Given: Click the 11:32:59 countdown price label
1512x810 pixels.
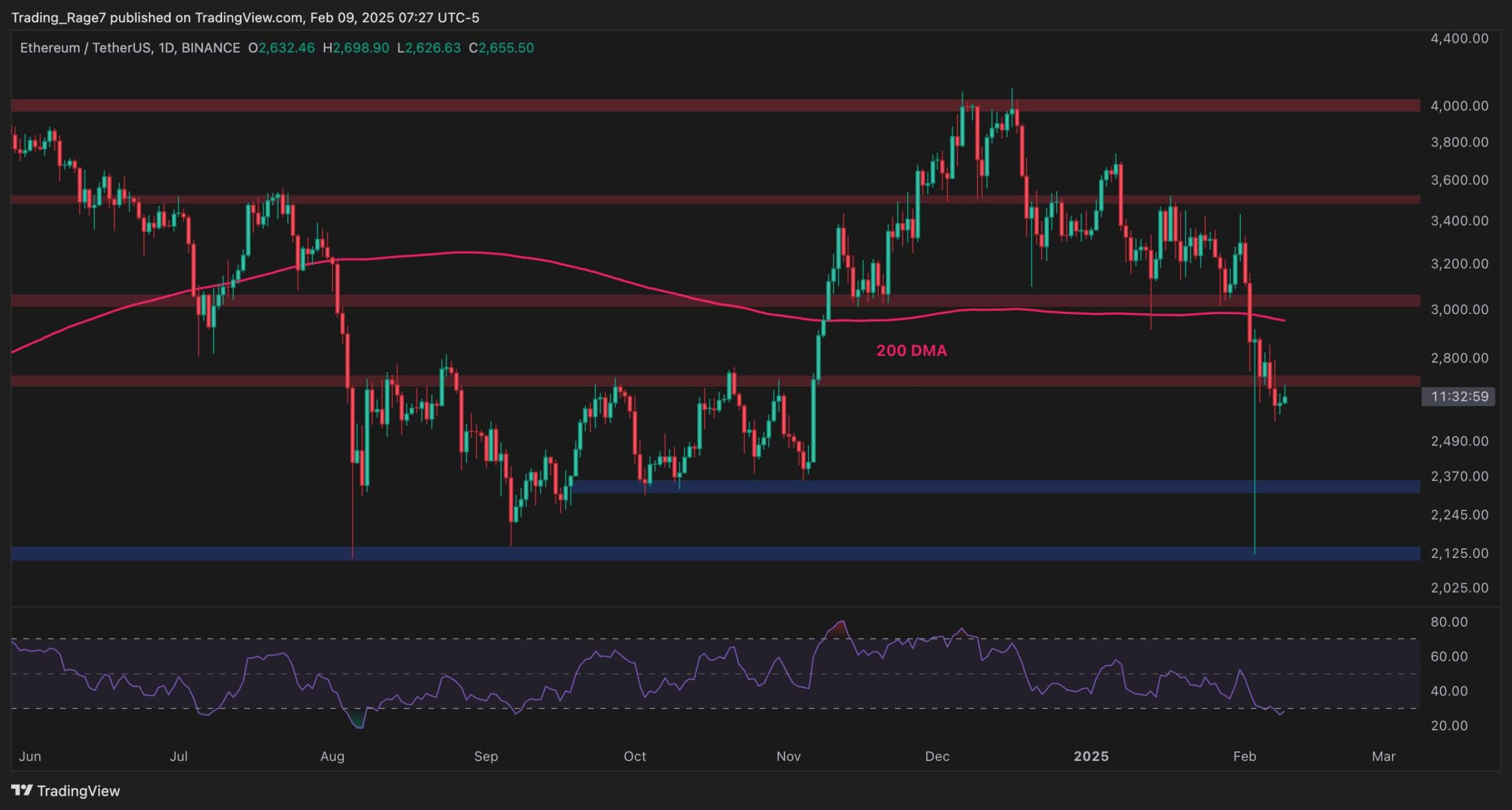Looking at the screenshot, I should tap(1458, 396).
